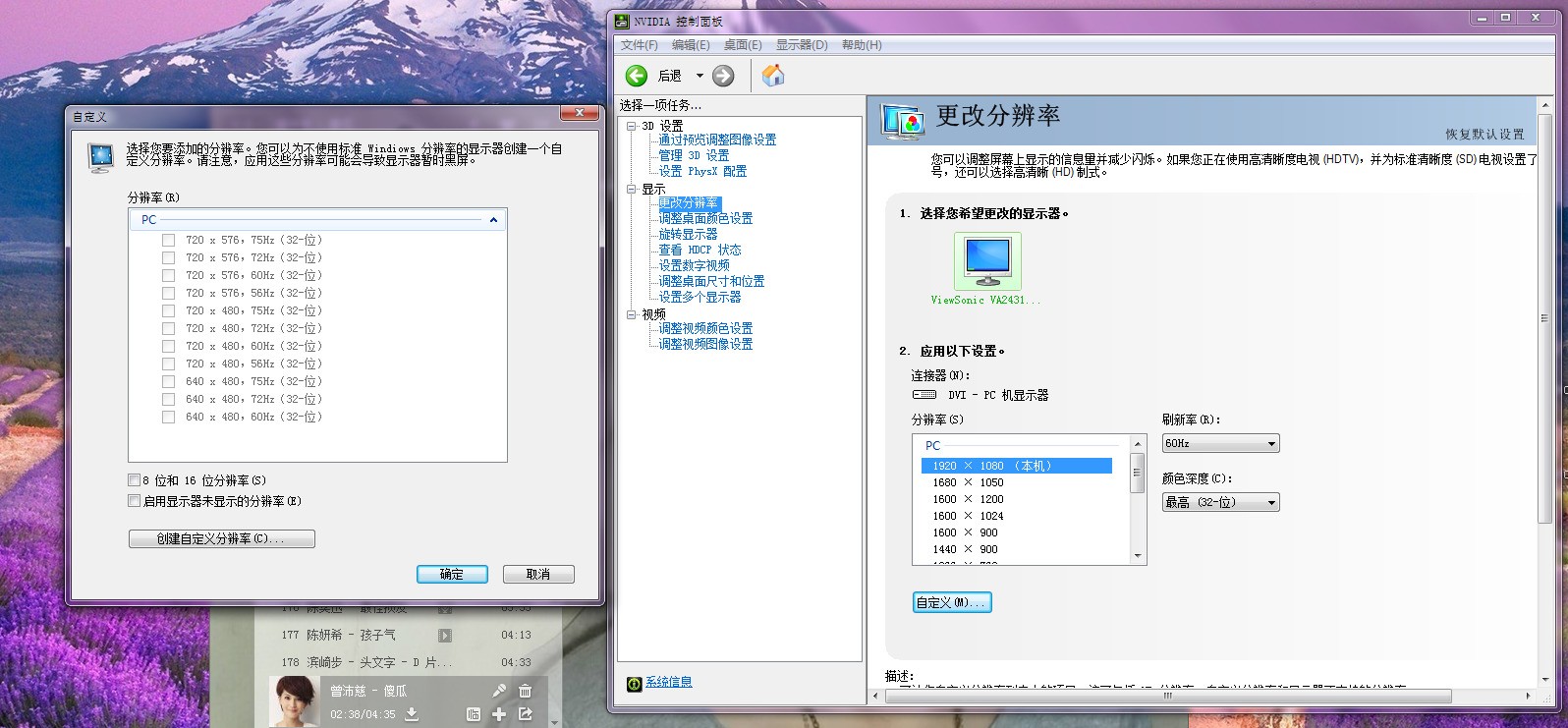
Task: Select the ViewSonic VA2431 monitor icon
Action: [987, 260]
